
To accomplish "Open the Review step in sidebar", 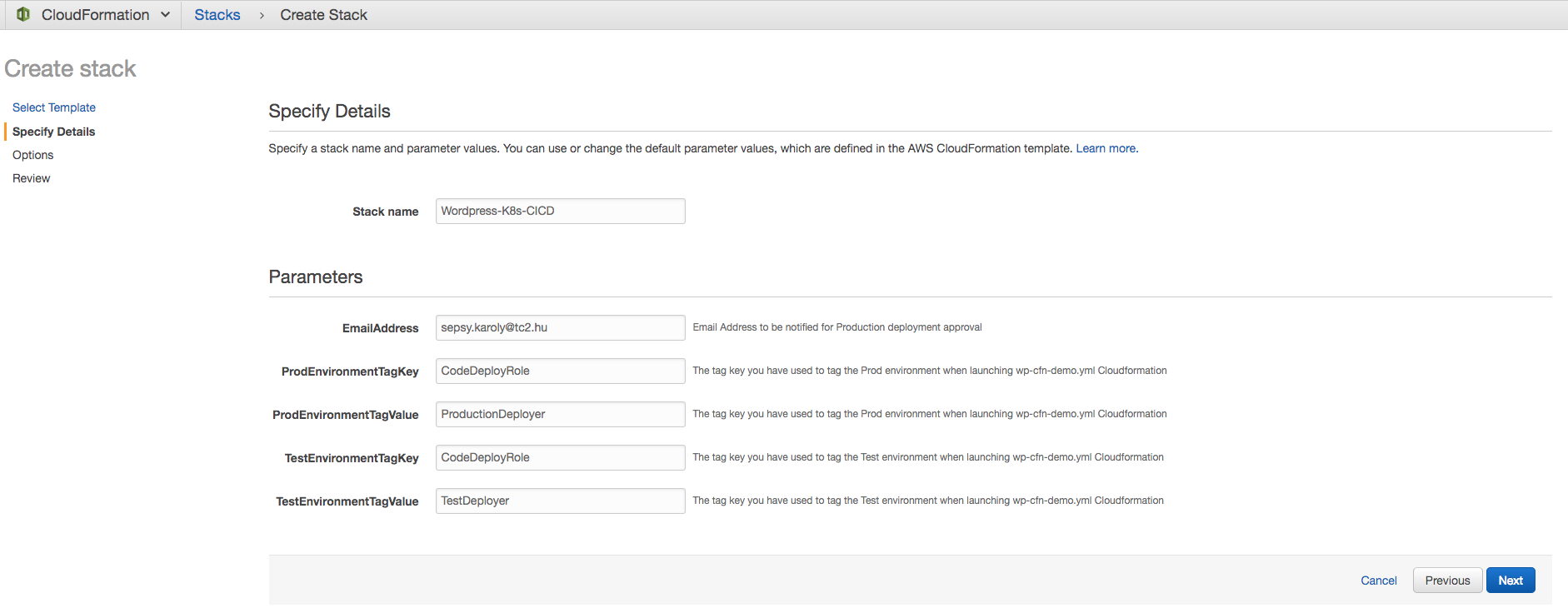I will 32,178.
